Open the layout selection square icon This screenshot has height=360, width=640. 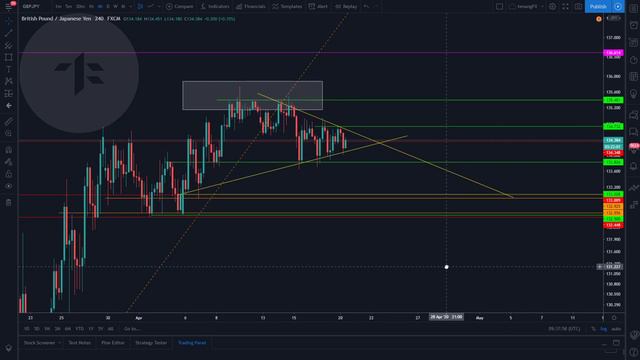coord(499,7)
